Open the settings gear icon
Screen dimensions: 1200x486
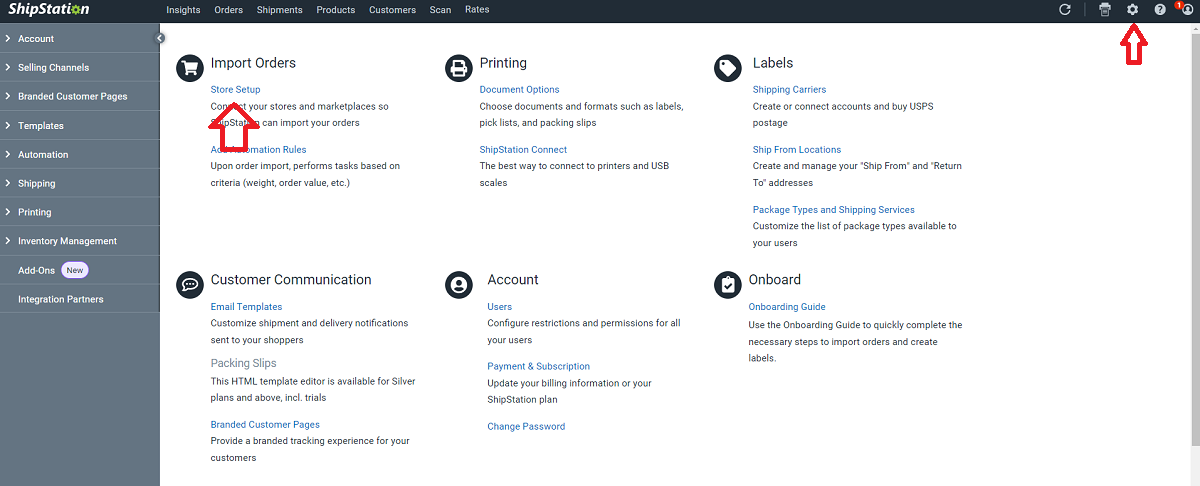tap(1133, 10)
